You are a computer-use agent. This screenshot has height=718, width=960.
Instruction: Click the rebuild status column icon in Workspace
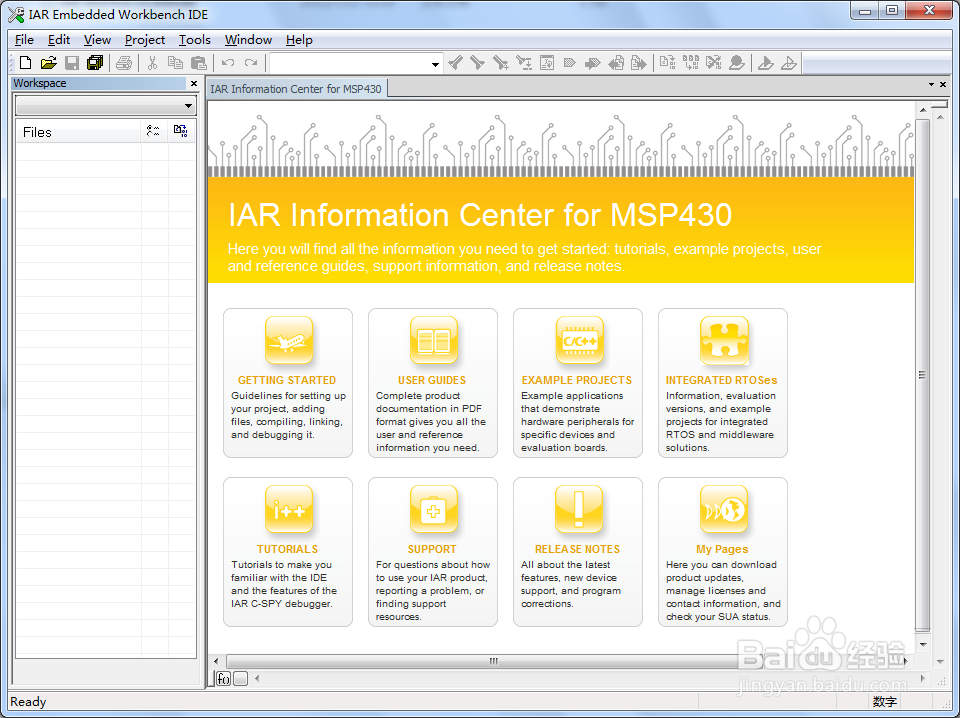pyautogui.click(x=181, y=131)
